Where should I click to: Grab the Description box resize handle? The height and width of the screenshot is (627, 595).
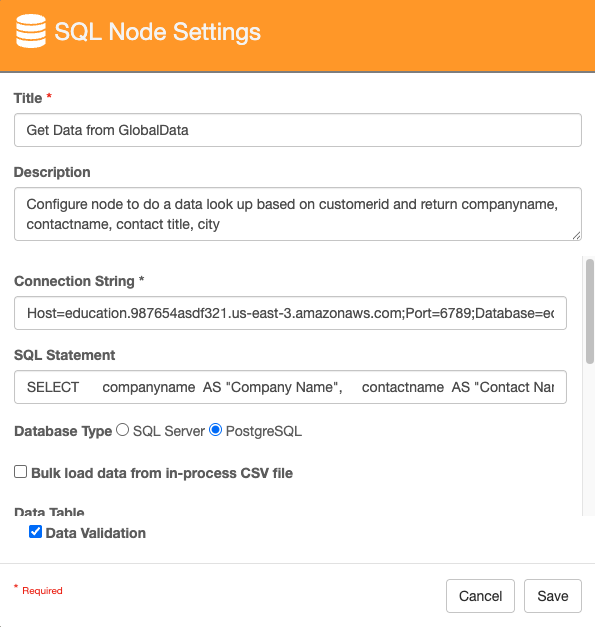[x=576, y=236]
